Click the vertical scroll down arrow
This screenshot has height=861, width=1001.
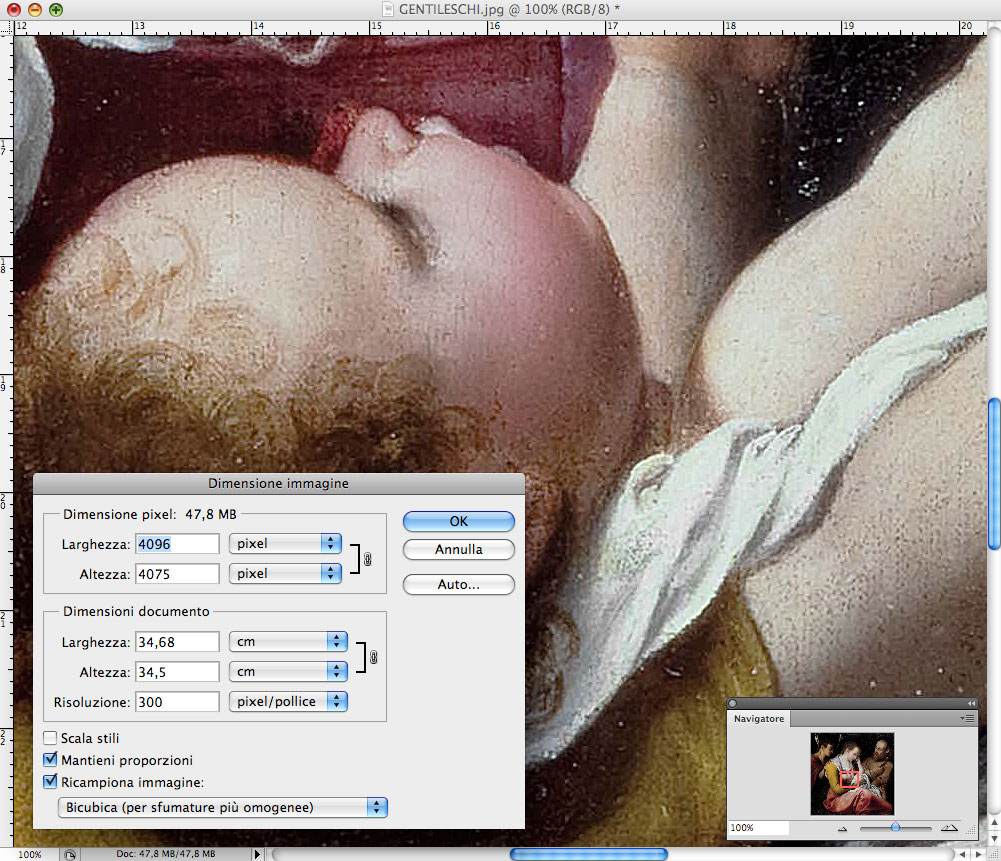[x=994, y=838]
